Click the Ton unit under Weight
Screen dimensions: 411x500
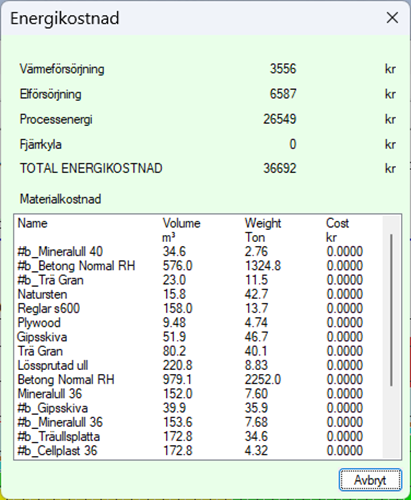point(255,237)
